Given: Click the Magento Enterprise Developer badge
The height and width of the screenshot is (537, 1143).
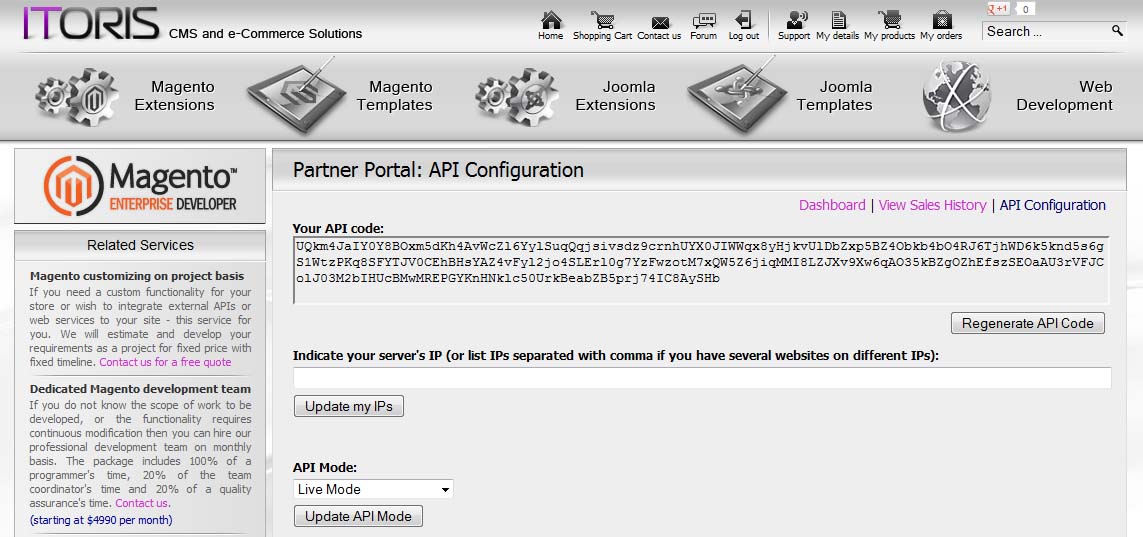Looking at the screenshot, I should click(x=140, y=185).
